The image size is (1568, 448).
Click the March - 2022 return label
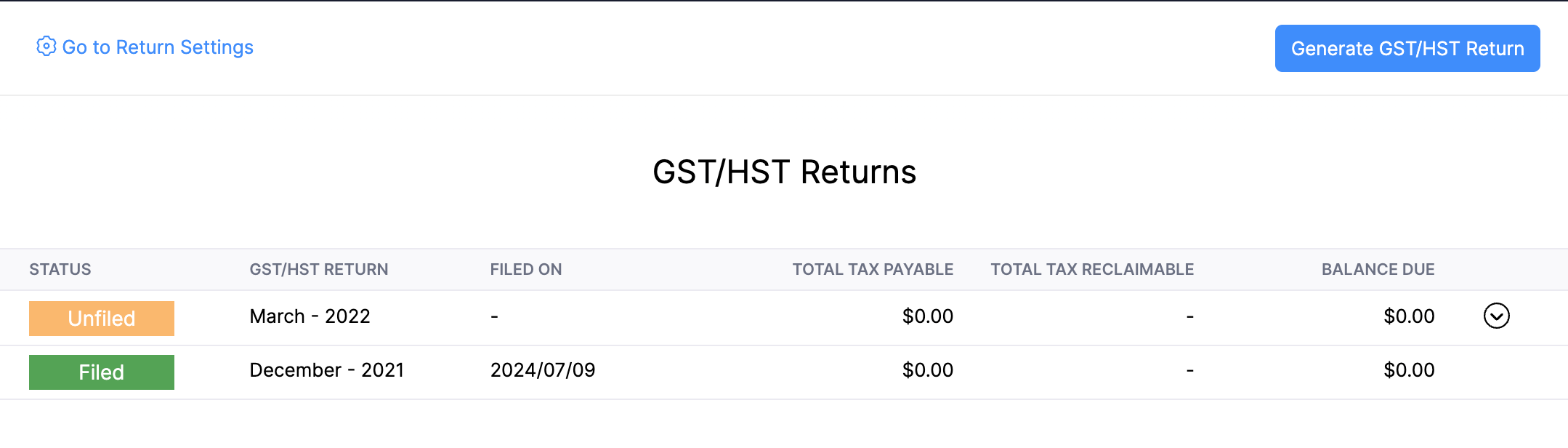pos(310,316)
